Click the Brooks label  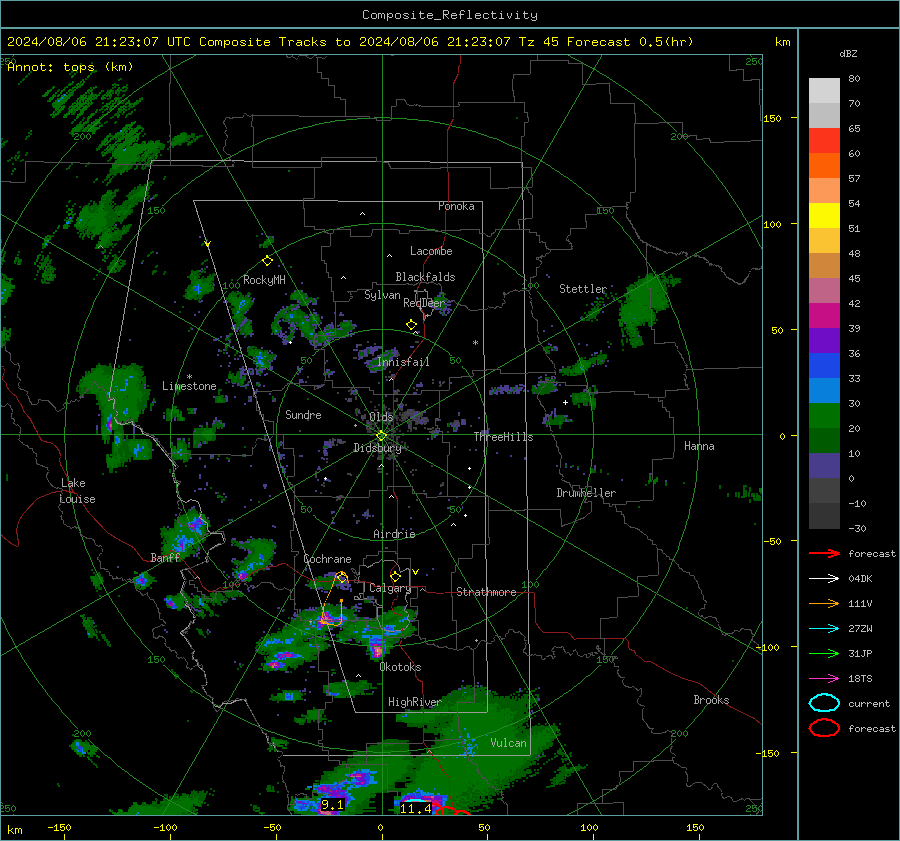pyautogui.click(x=711, y=700)
